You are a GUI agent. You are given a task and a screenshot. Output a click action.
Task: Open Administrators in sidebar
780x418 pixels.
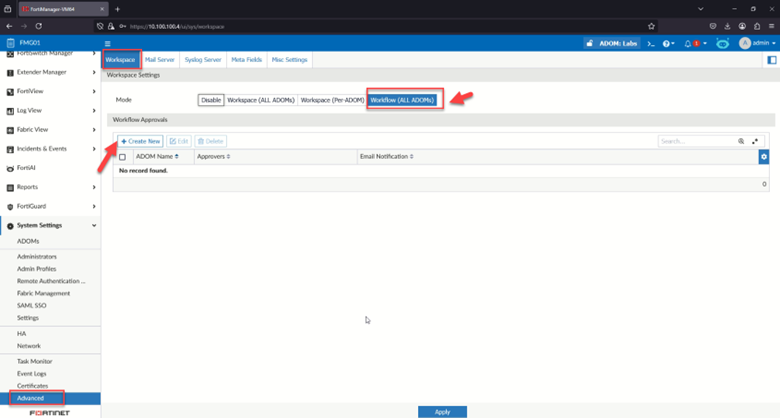click(x=37, y=257)
